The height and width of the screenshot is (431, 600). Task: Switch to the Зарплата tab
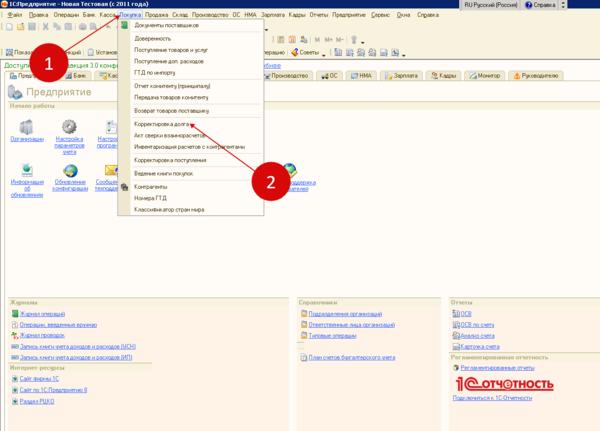401,75
